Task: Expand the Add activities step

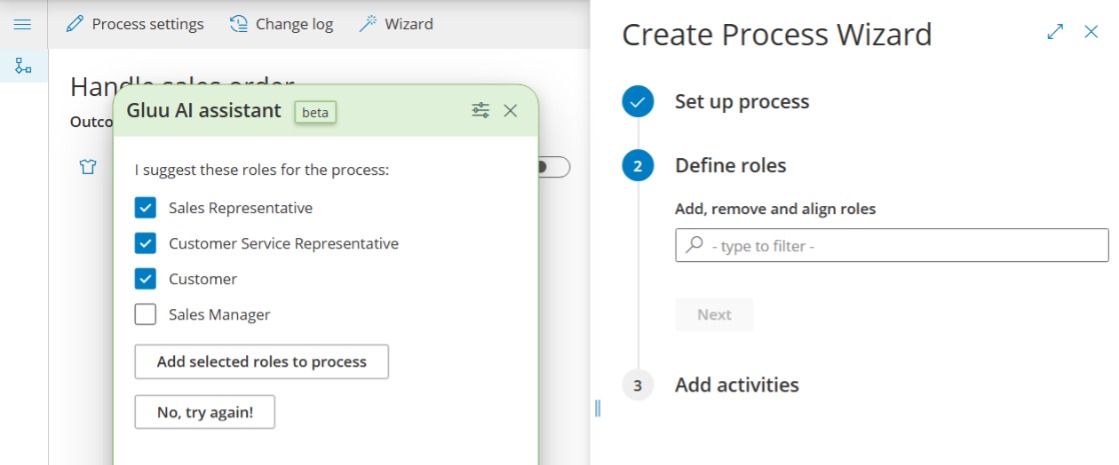Action: pyautogui.click(x=736, y=385)
